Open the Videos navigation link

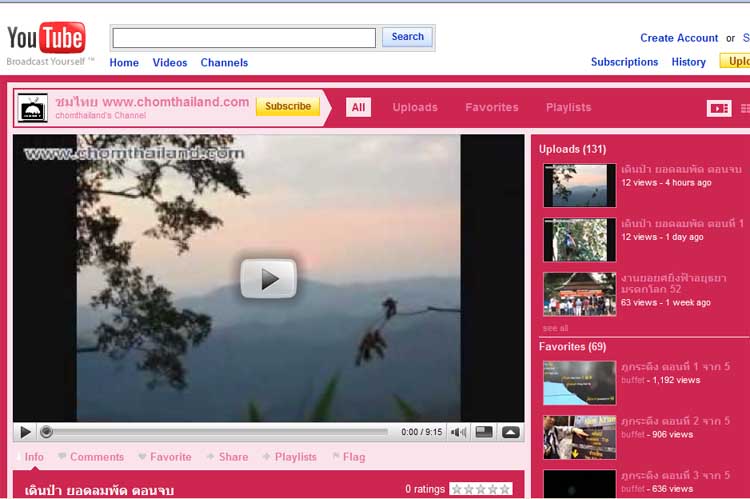[x=170, y=63]
